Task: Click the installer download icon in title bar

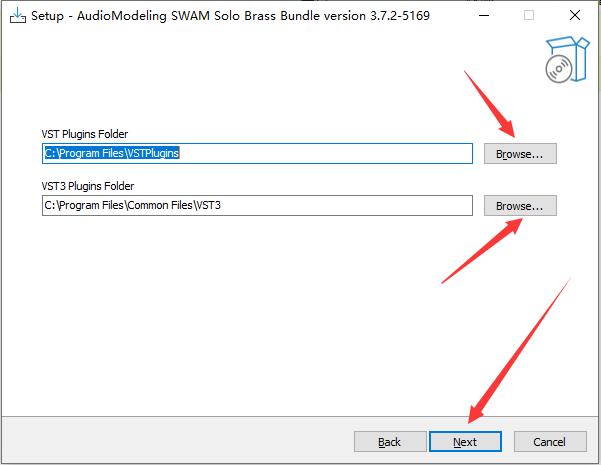Action: [x=18, y=15]
